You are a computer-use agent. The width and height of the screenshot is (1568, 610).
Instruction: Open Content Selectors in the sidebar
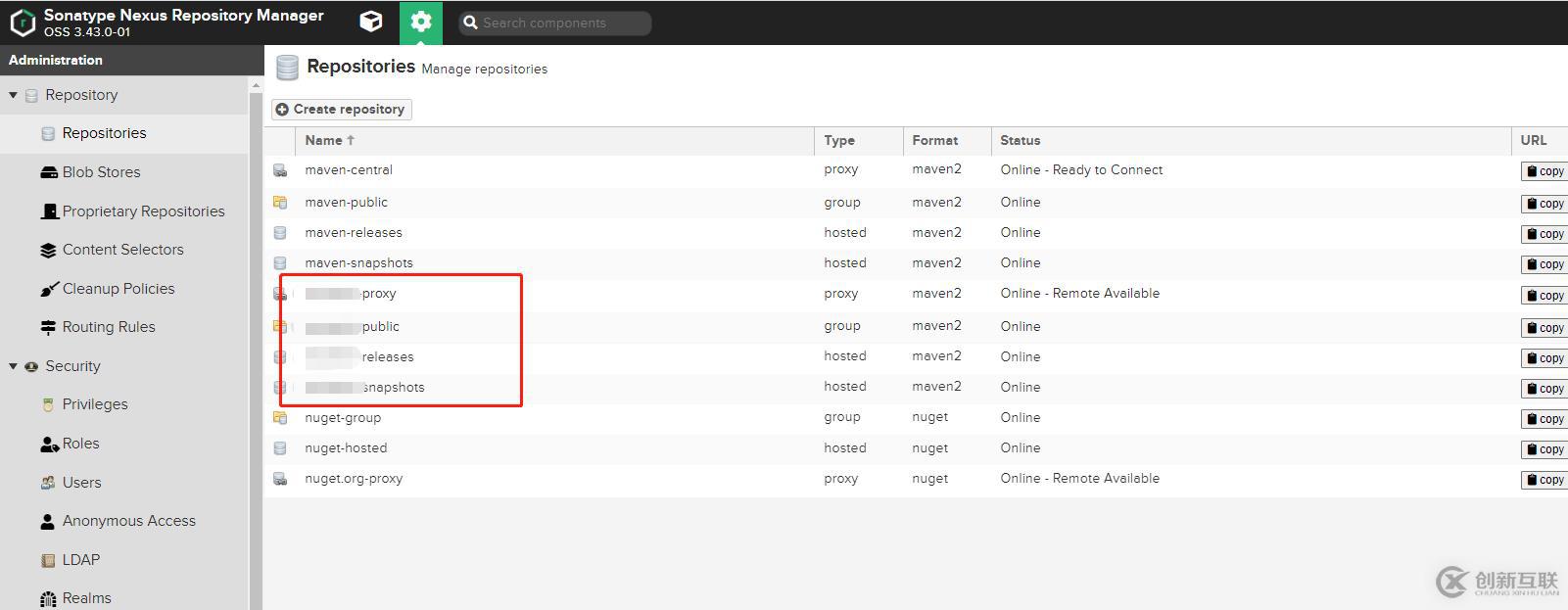(x=124, y=250)
